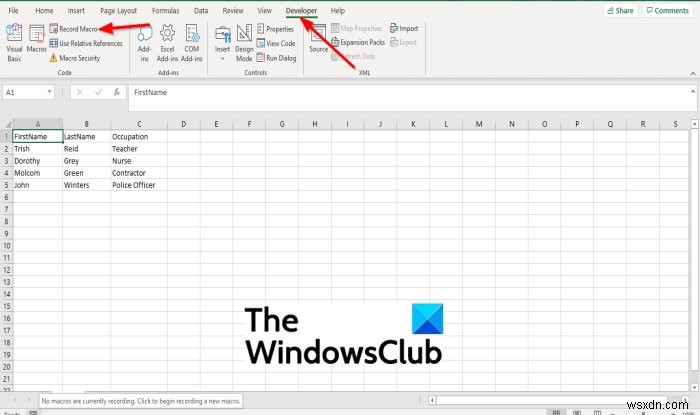Toggle Design Mode
Screen dimensions: 700x415
pyautogui.click(x=244, y=43)
